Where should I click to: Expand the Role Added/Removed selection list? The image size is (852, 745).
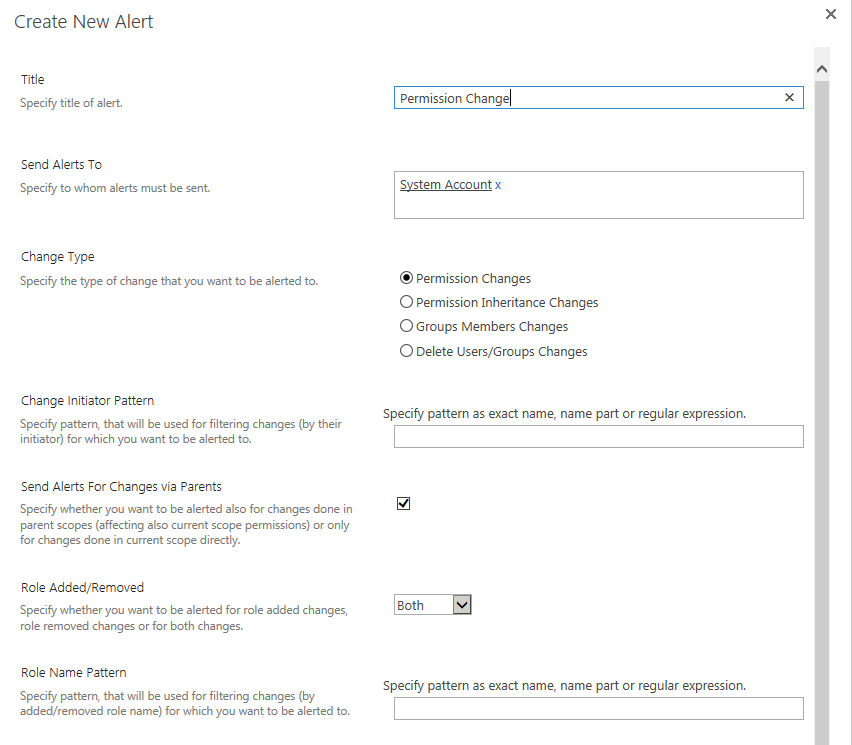click(462, 604)
